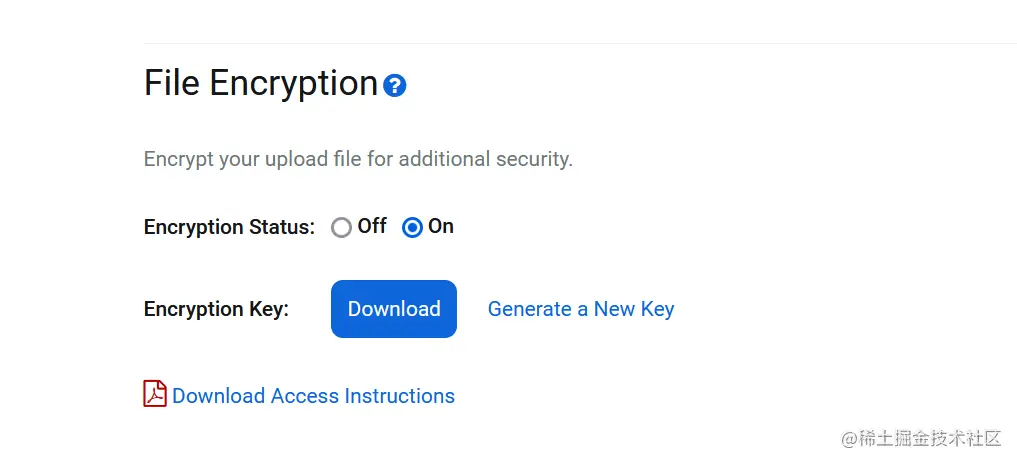Click the 稀土掘金技术社区 watermark text
The width and height of the screenshot is (1017, 464).
tap(922, 439)
